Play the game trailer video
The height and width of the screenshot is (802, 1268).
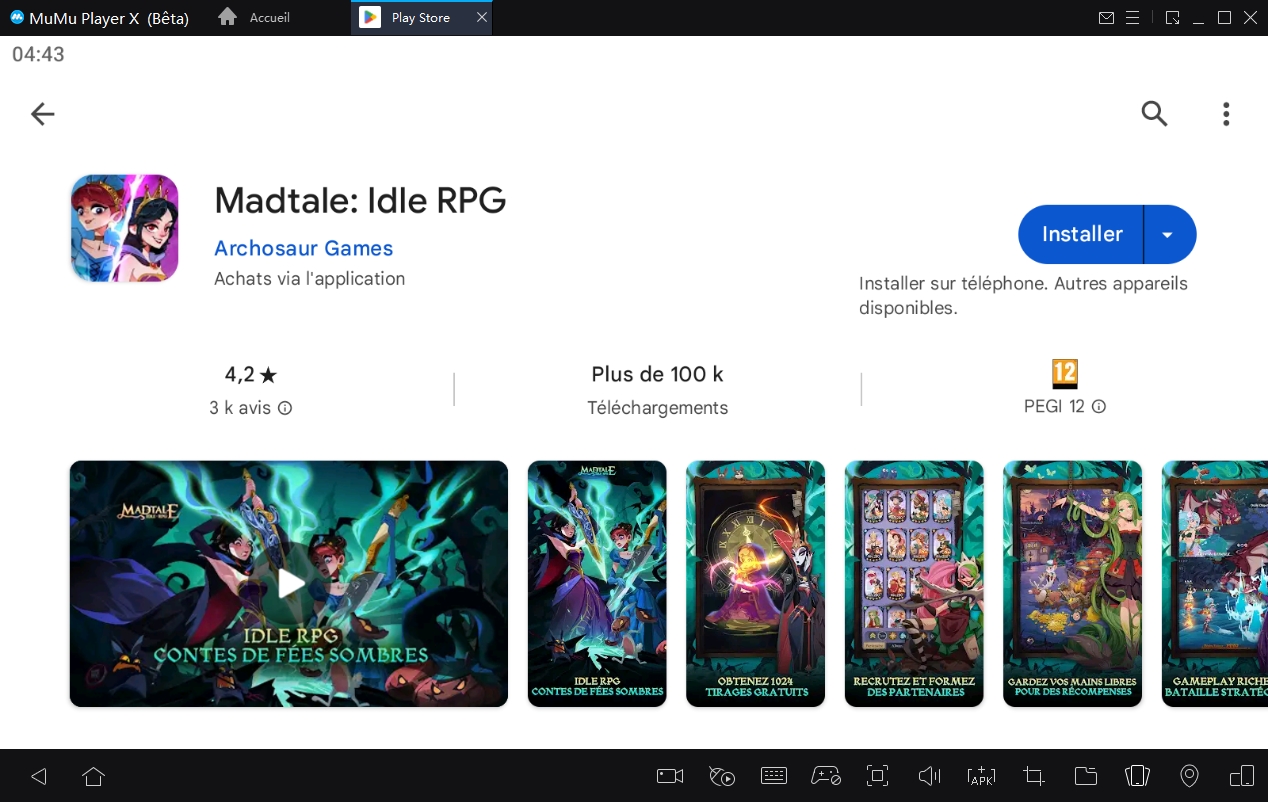click(x=288, y=584)
